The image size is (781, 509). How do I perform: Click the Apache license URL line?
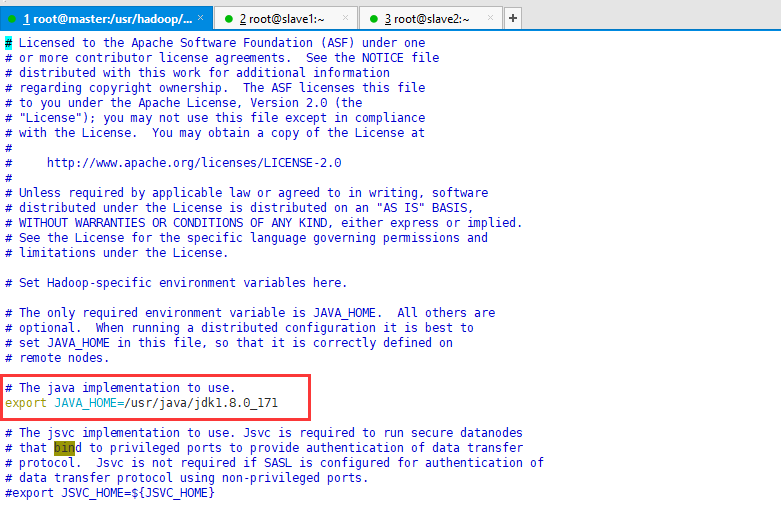point(173,163)
